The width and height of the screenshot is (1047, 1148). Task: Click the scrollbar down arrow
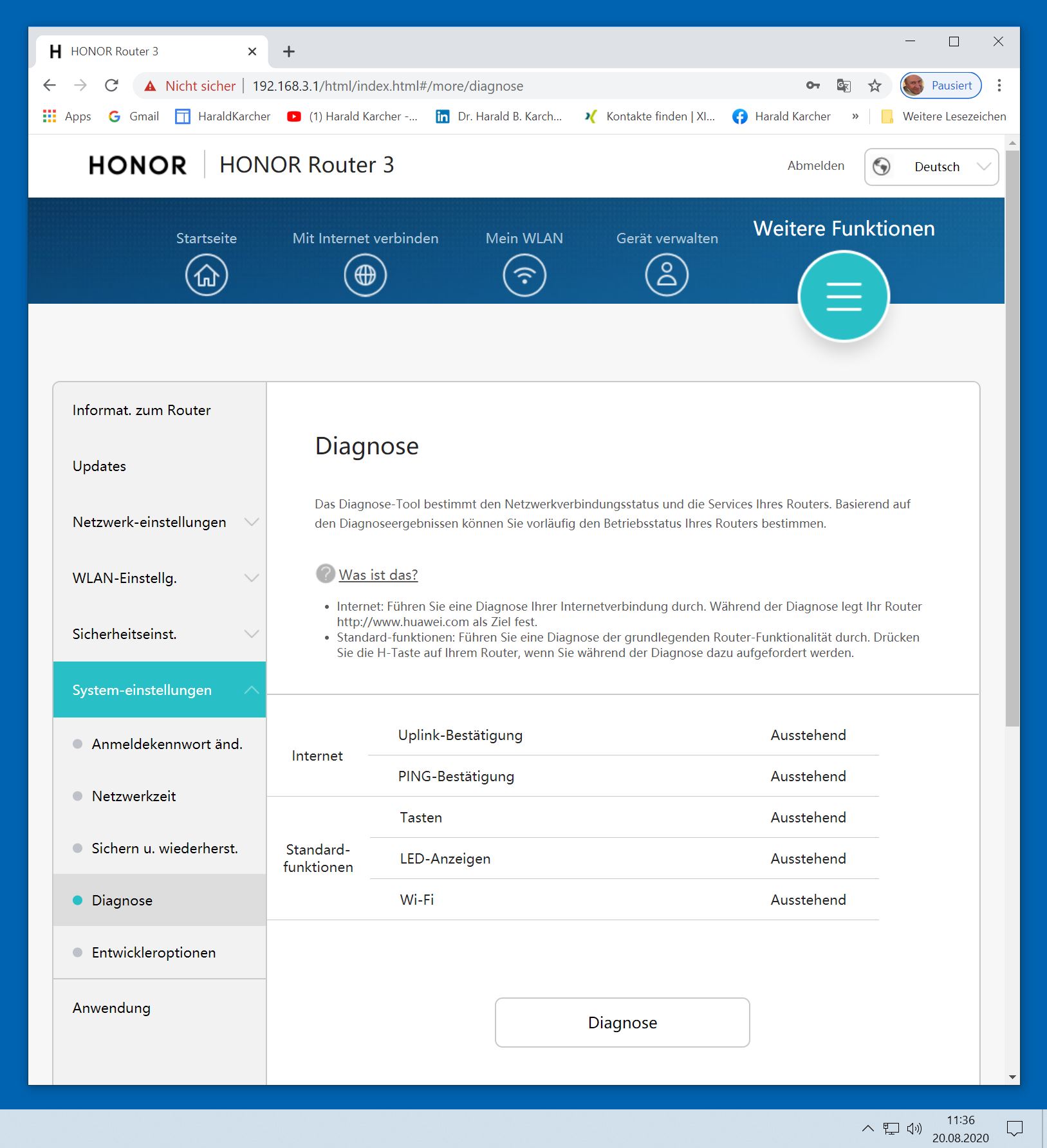pos(1012,1077)
